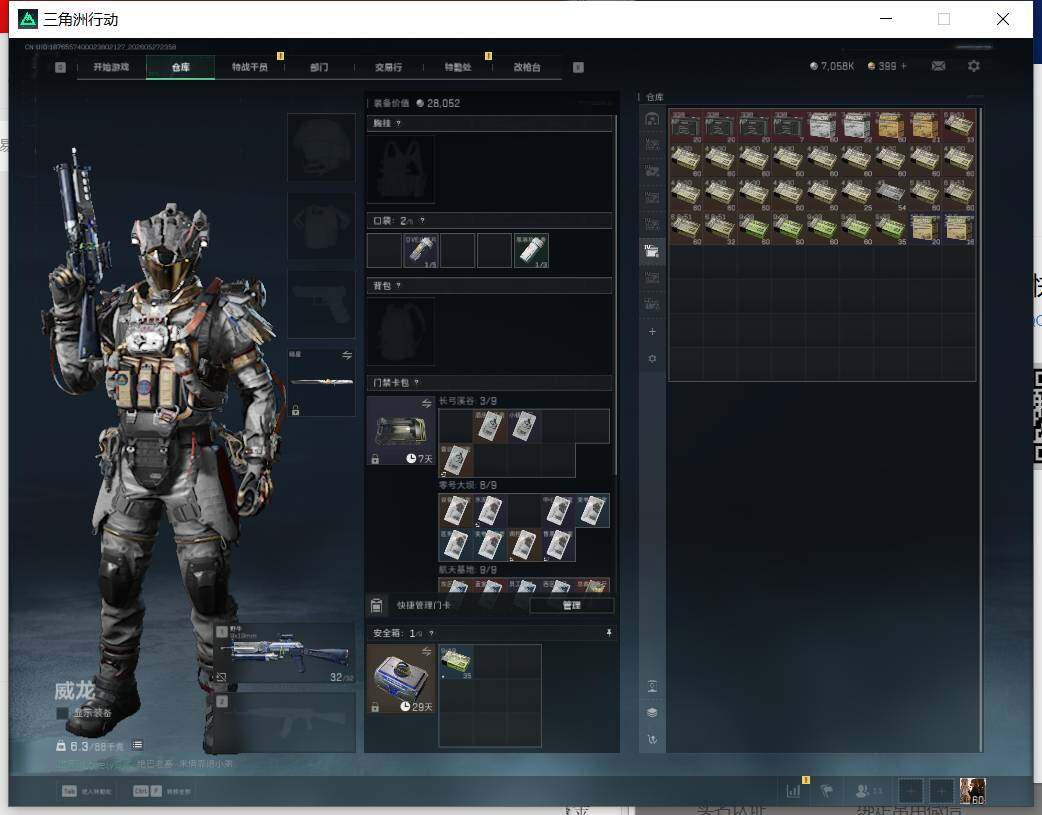Click first plus team slot in bottom bar
The width and height of the screenshot is (1042, 815).
coord(911,791)
